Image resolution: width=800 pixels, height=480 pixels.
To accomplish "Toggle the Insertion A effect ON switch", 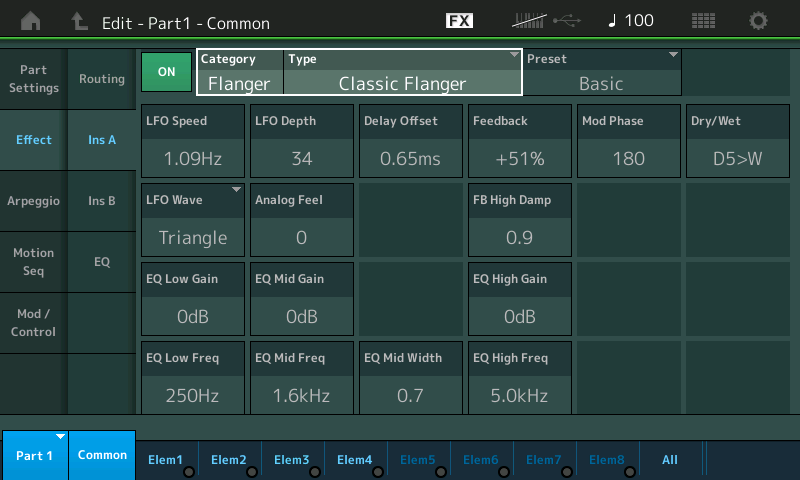I will click(x=166, y=72).
